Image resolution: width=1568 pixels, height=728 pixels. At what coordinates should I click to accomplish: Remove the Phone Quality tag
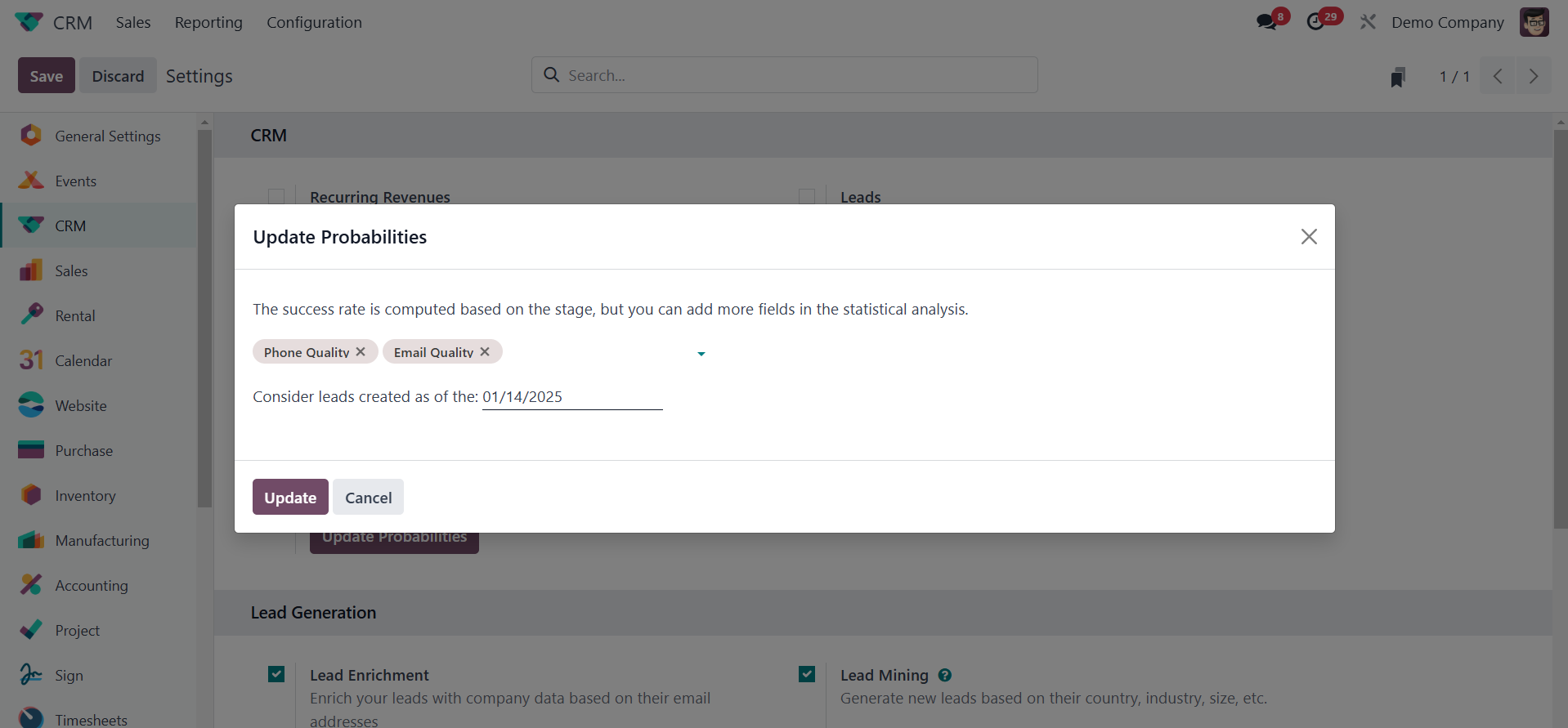tap(361, 352)
